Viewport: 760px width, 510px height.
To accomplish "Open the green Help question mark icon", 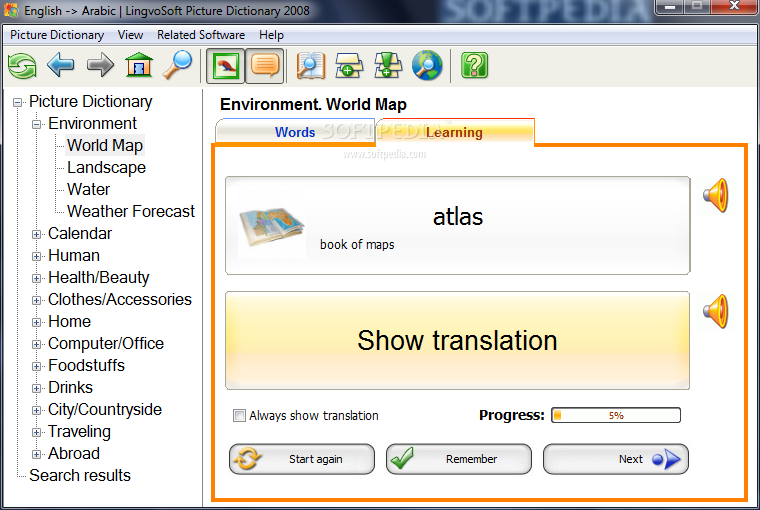I will tap(475, 65).
